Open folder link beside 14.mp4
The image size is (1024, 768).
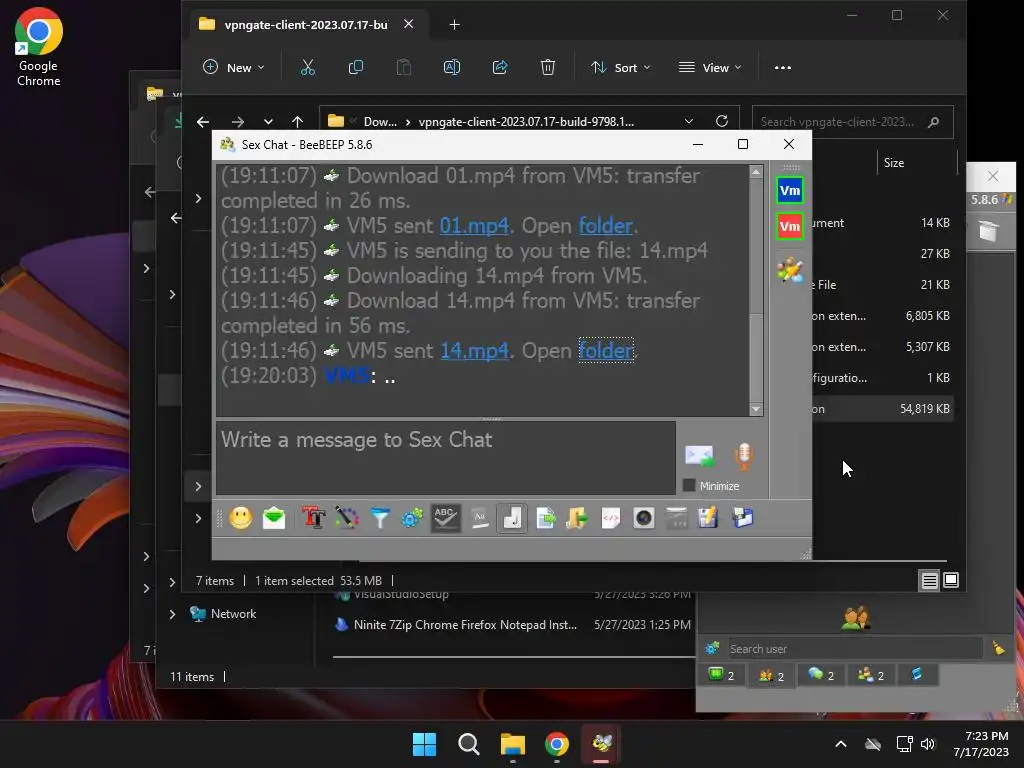coord(605,351)
